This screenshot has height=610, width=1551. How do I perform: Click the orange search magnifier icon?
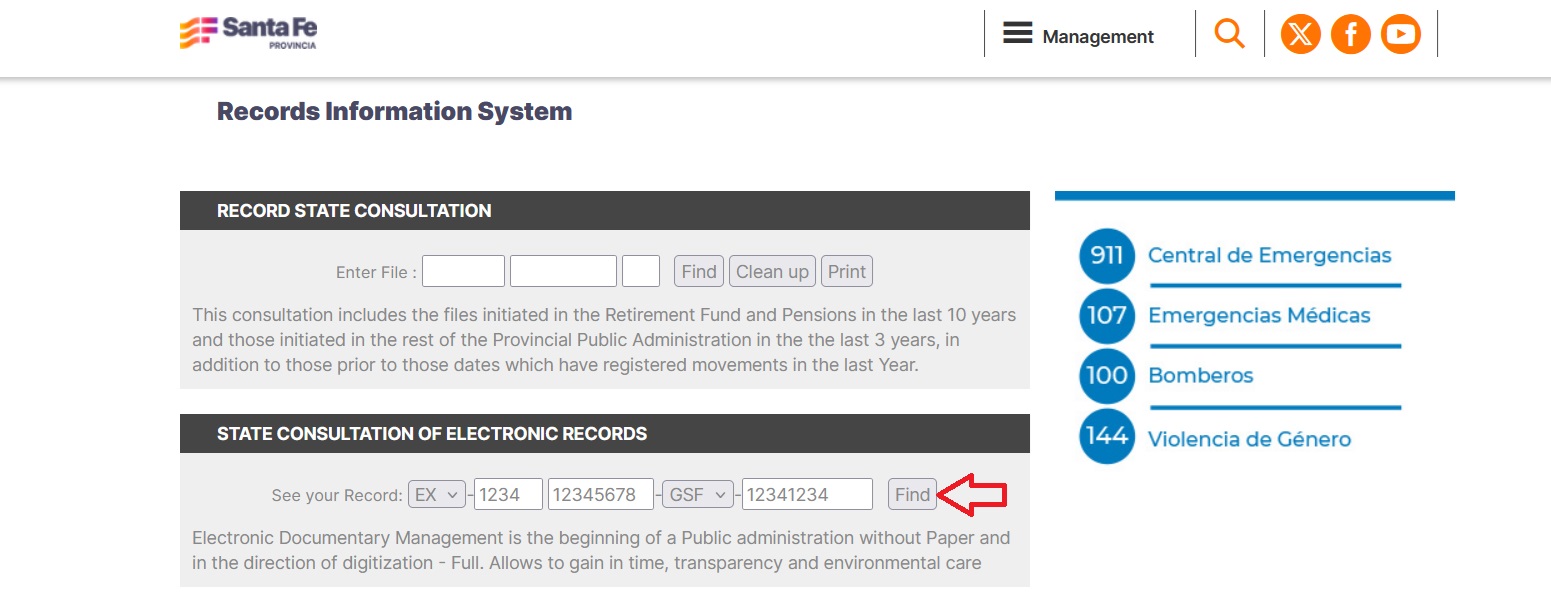(x=1229, y=34)
